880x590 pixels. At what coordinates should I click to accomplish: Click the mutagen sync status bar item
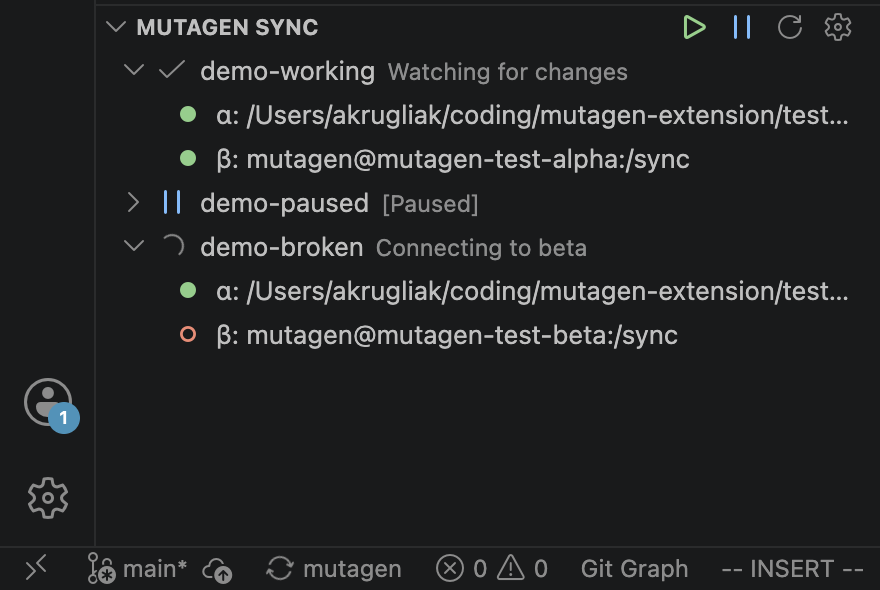[334, 569]
